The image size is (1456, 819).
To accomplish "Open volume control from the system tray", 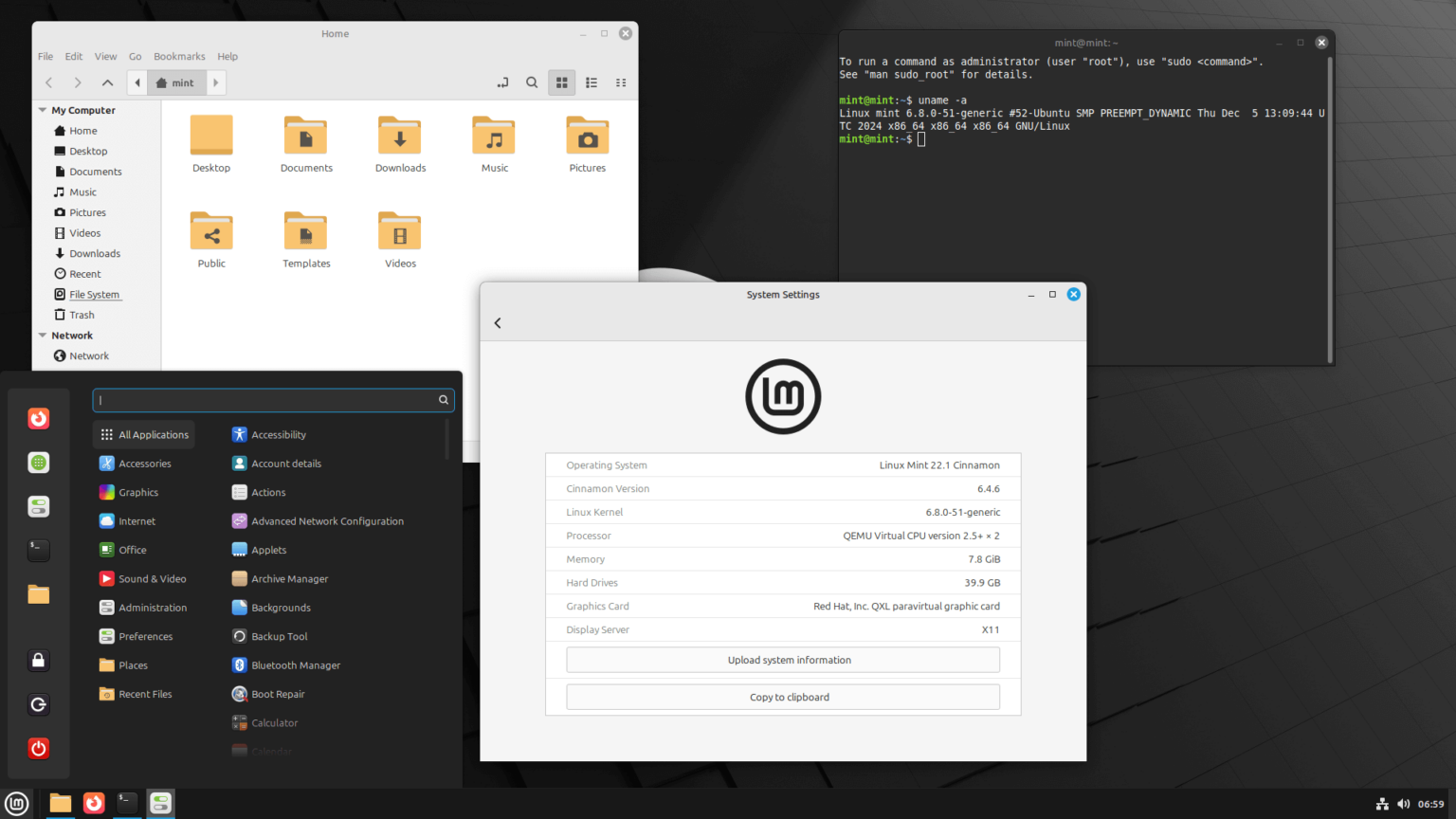I will [x=1405, y=803].
